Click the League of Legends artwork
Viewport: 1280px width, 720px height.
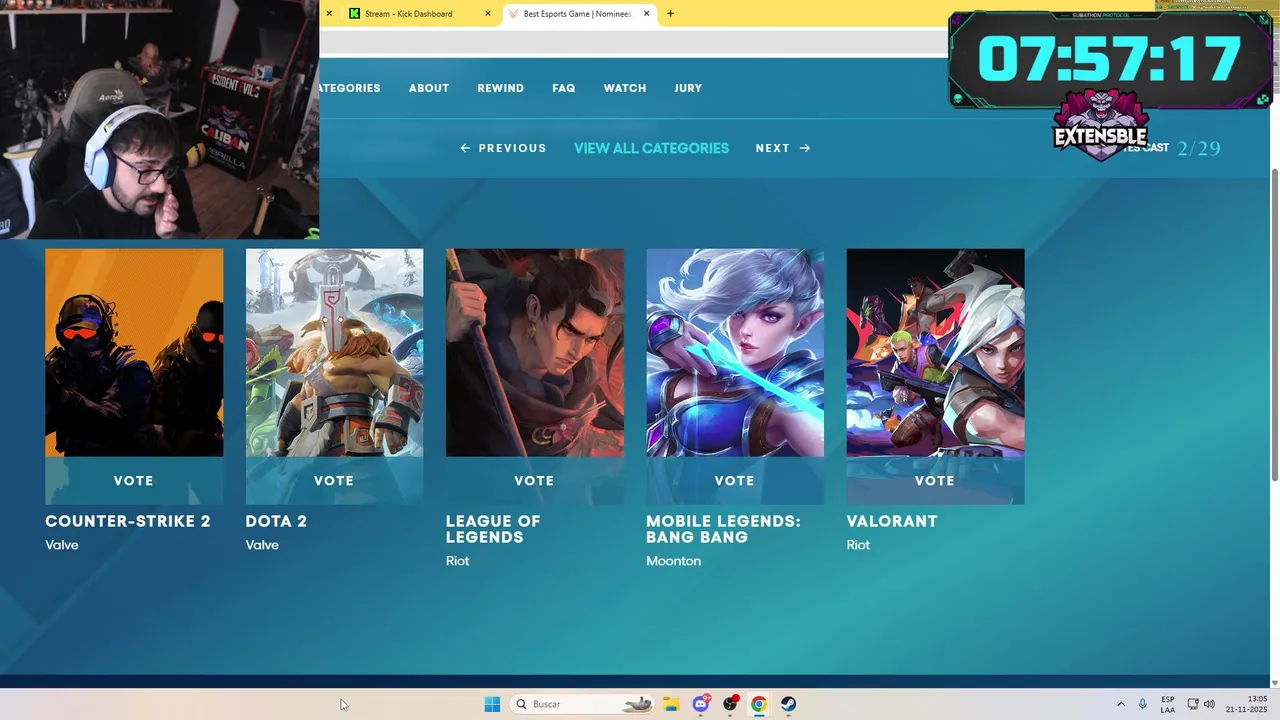point(535,353)
